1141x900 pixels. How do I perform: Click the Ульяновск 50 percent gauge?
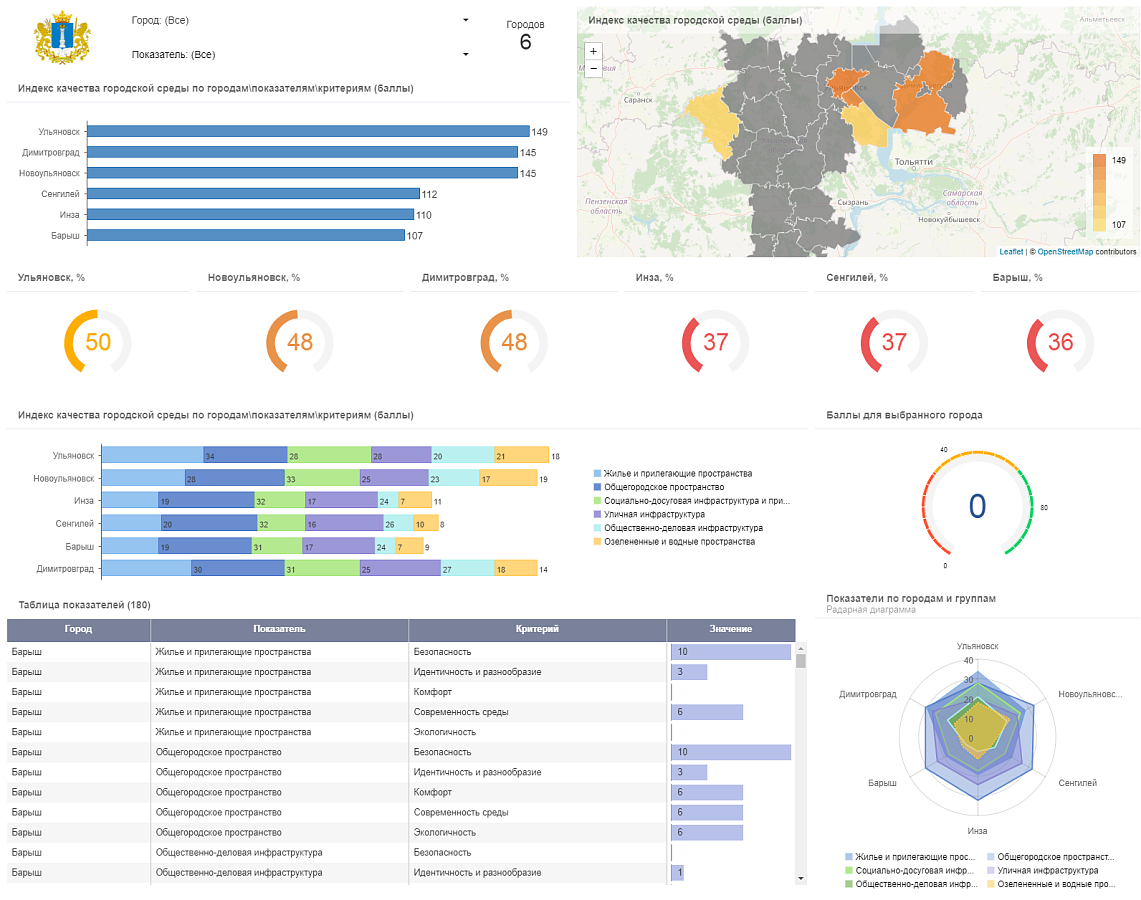click(x=98, y=342)
